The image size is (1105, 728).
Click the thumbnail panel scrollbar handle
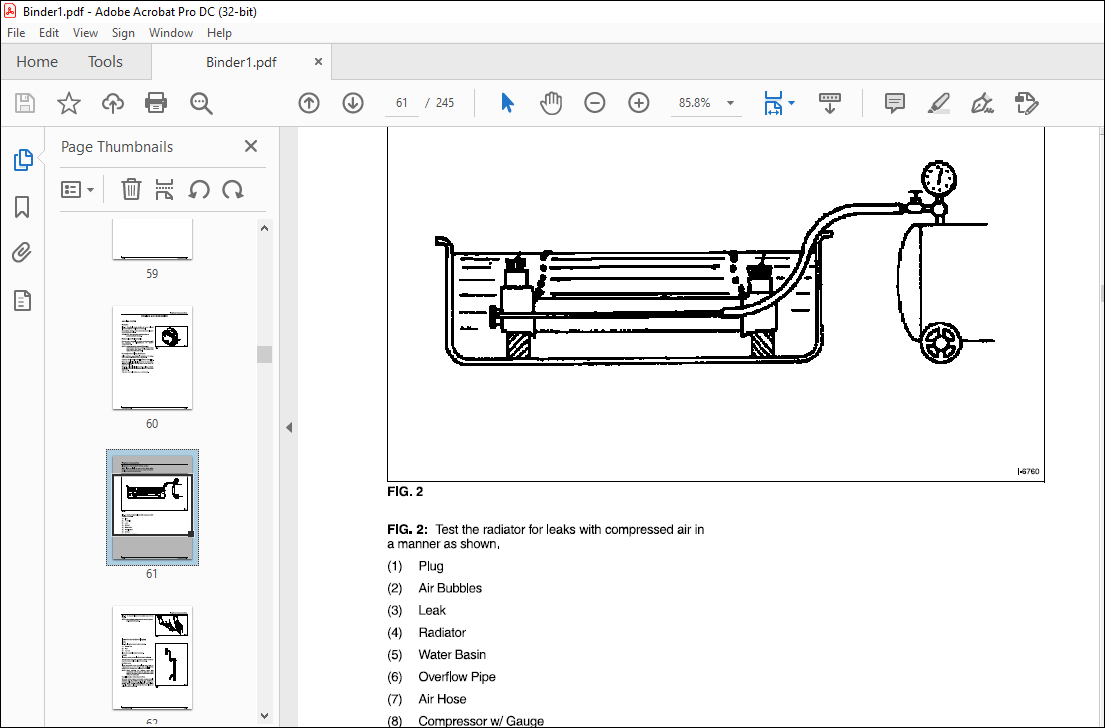[x=264, y=354]
